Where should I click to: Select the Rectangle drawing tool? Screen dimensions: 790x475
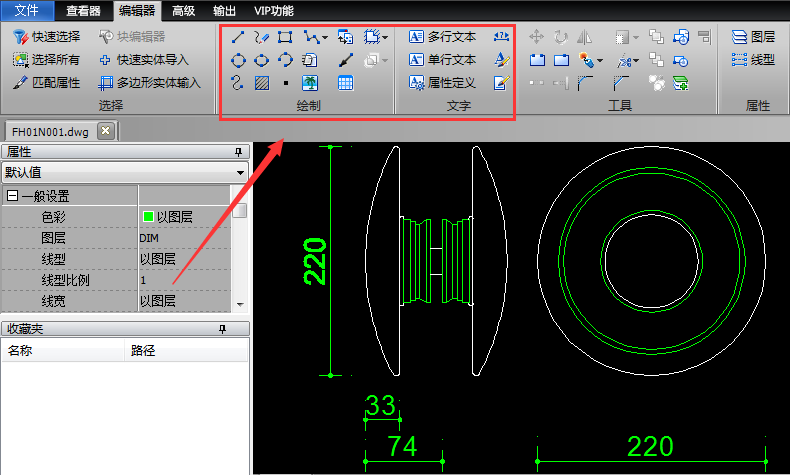[284, 37]
